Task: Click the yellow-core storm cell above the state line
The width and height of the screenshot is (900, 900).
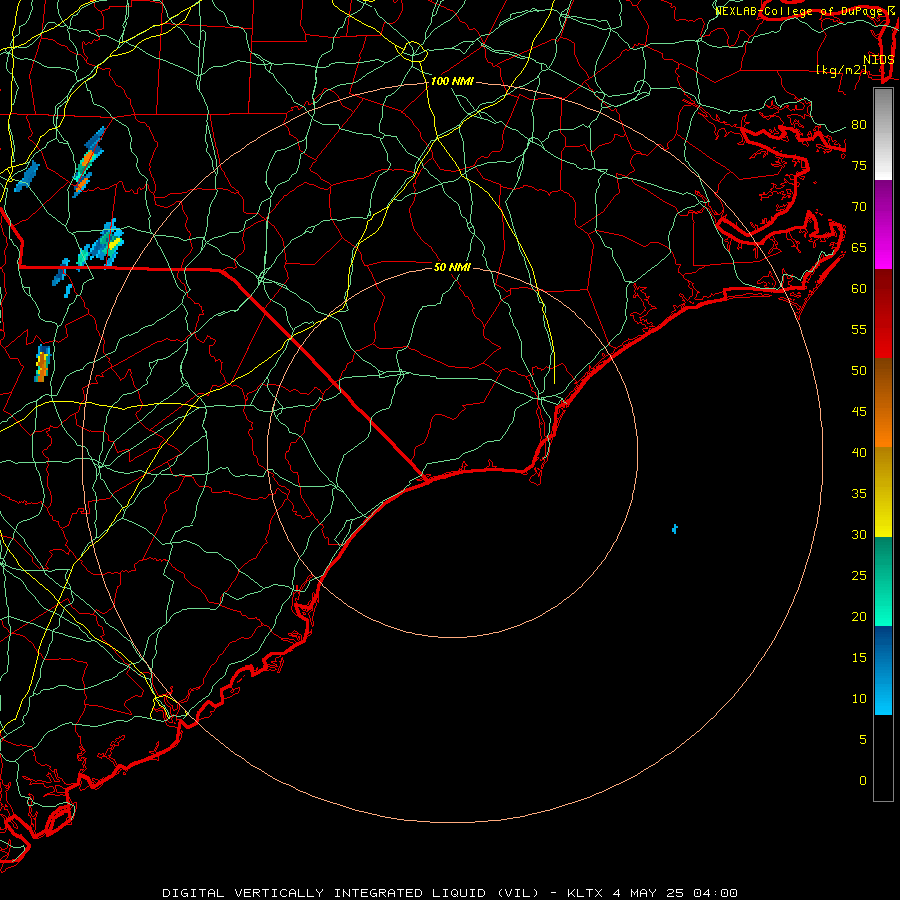Action: click(x=109, y=245)
